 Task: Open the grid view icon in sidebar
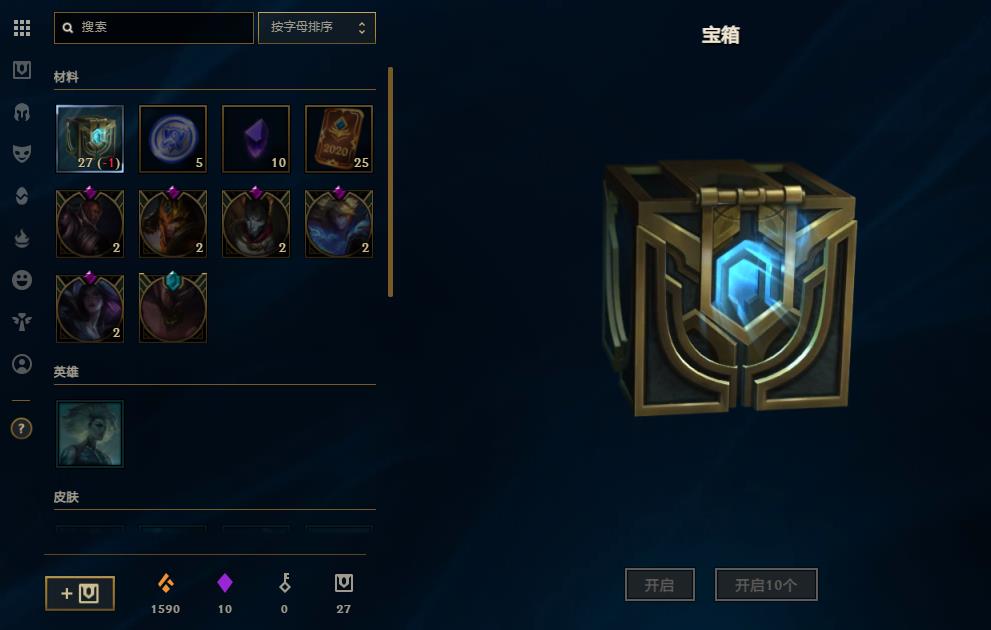21,28
